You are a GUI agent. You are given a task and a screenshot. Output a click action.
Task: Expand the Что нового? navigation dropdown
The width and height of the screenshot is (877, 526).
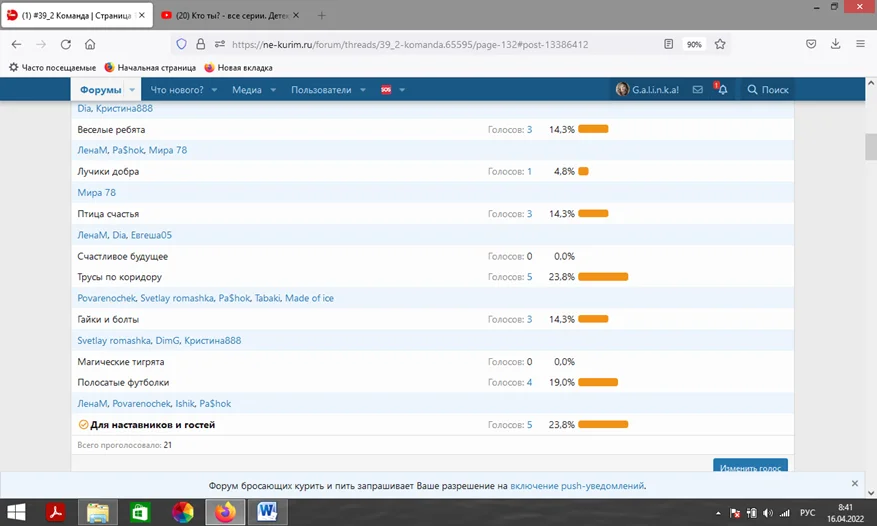coord(214,90)
